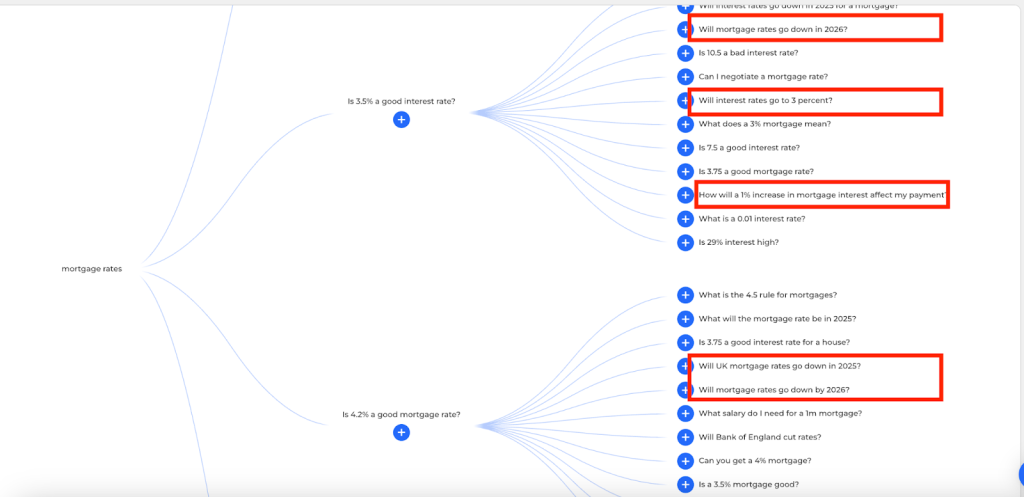Viewport: 1024px width, 497px height.
Task: Select "Will mortgage rates go down in 2026?" question
Action: point(773,29)
